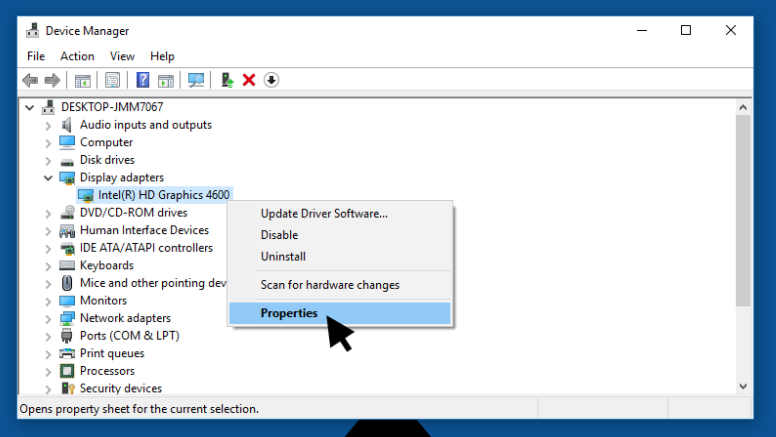Expand Audio inputs and outputs

coord(48,126)
